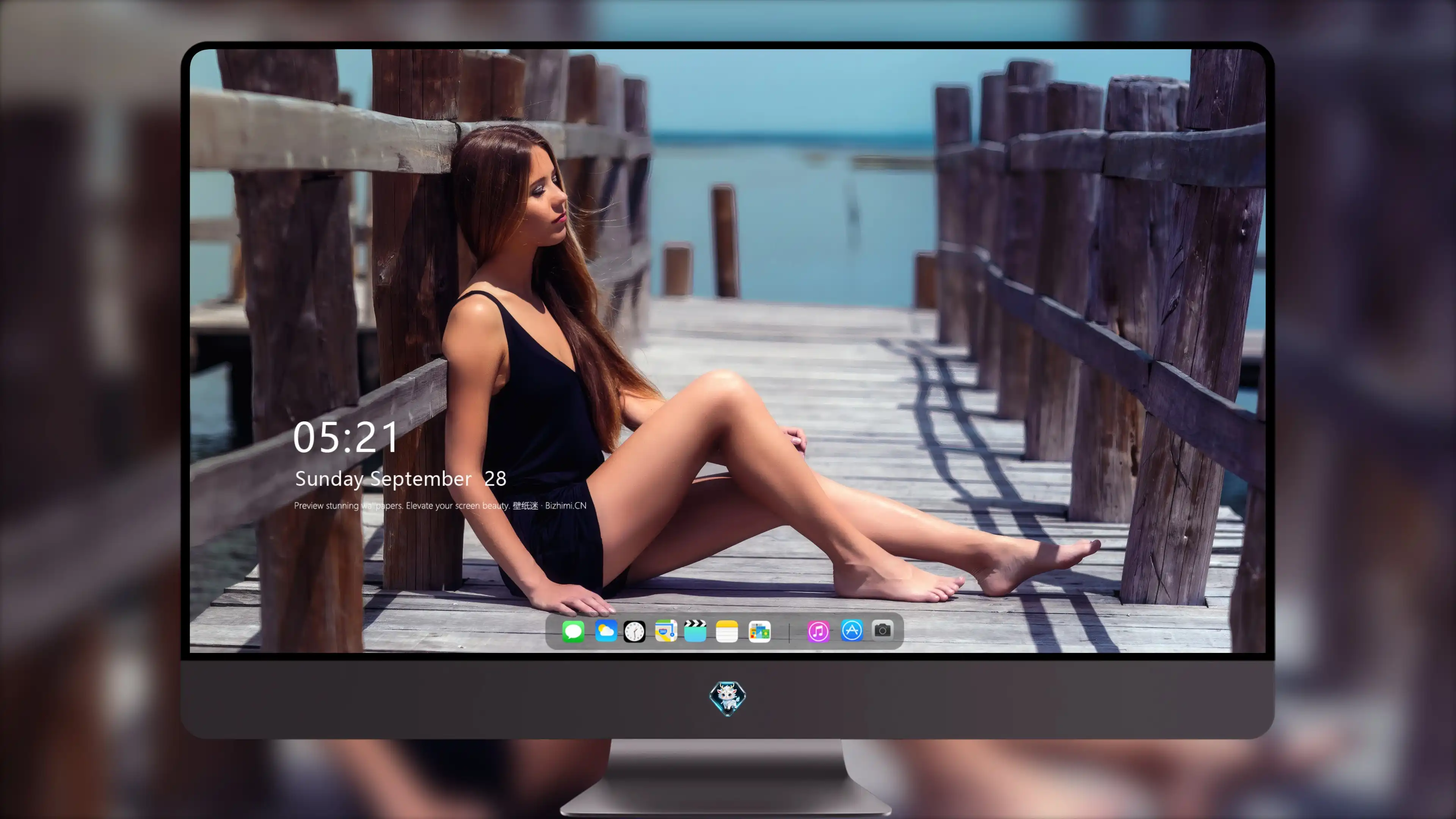Open the App Store from the dock
The height and width of the screenshot is (819, 1456).
pyautogui.click(x=852, y=631)
